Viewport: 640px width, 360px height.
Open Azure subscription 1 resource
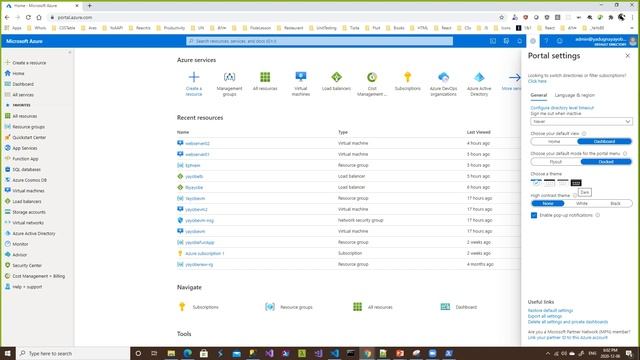(x=204, y=253)
